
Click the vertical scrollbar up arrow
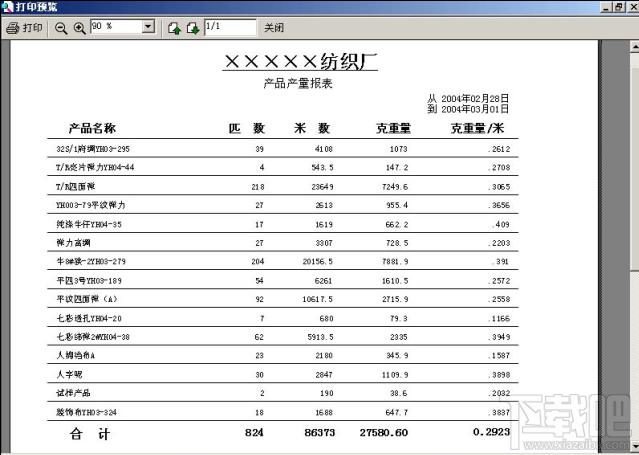coord(635,47)
